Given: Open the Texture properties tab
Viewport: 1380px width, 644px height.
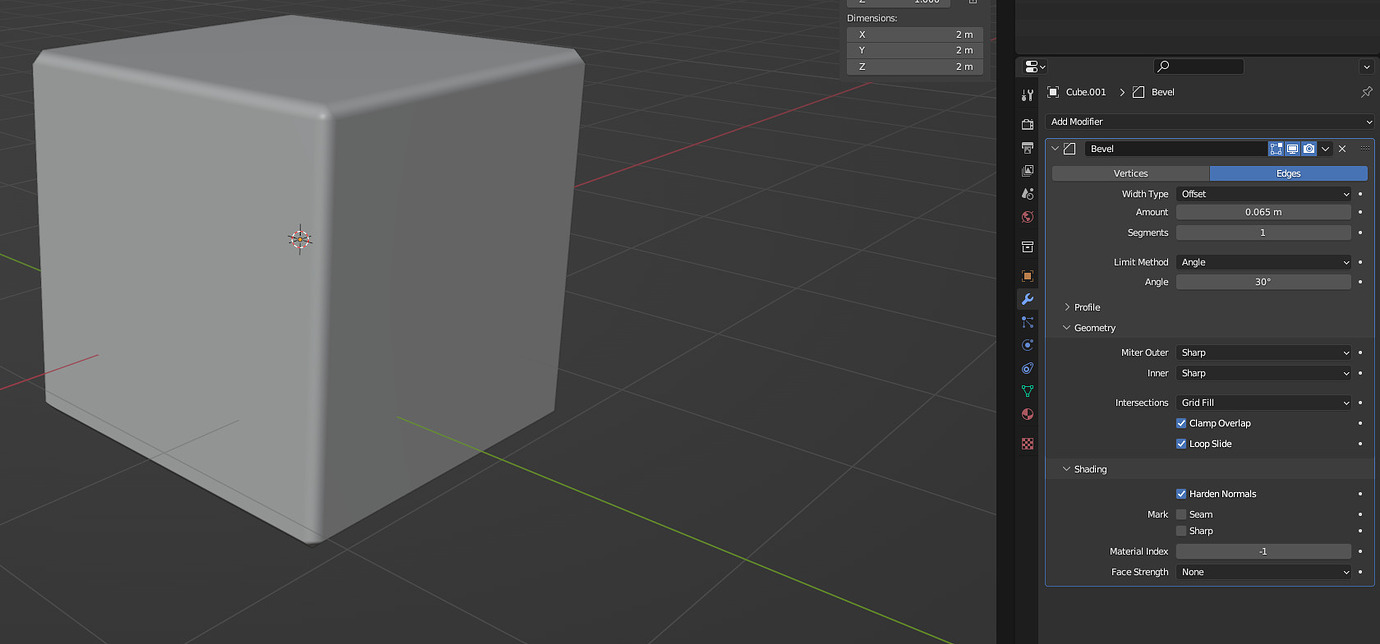Looking at the screenshot, I should [1027, 443].
